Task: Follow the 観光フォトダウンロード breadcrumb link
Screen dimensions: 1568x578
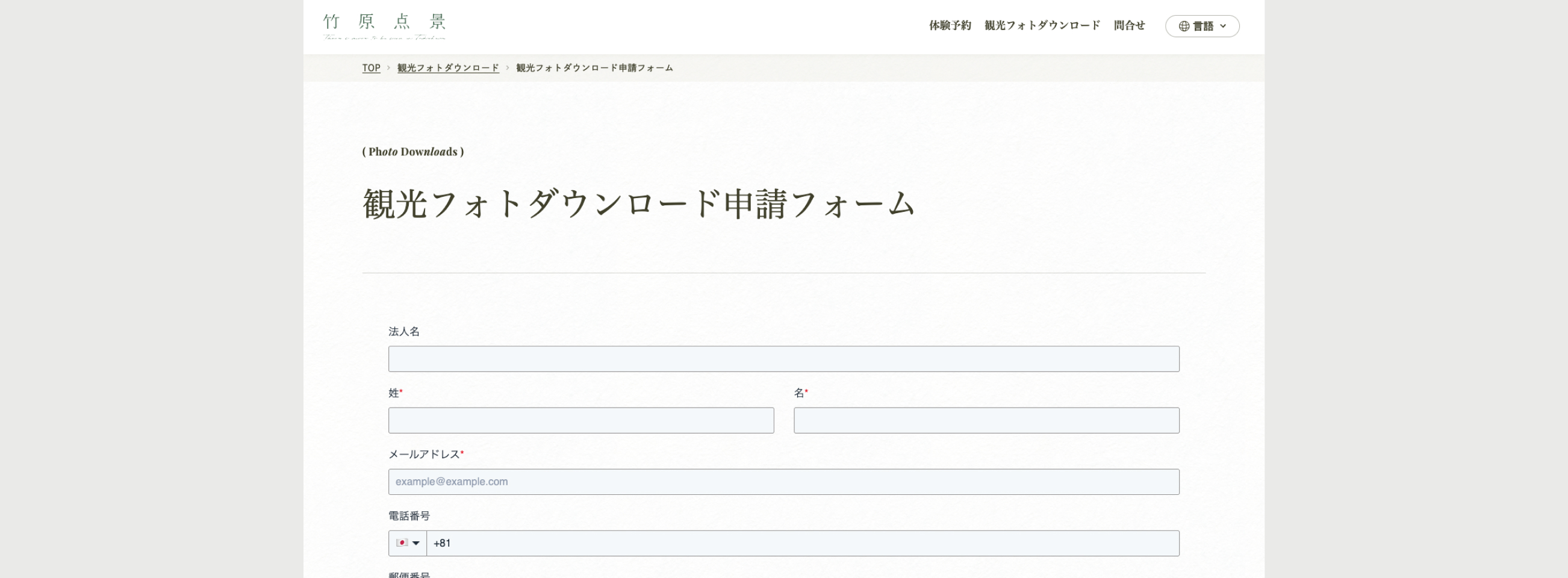Action: [x=448, y=68]
